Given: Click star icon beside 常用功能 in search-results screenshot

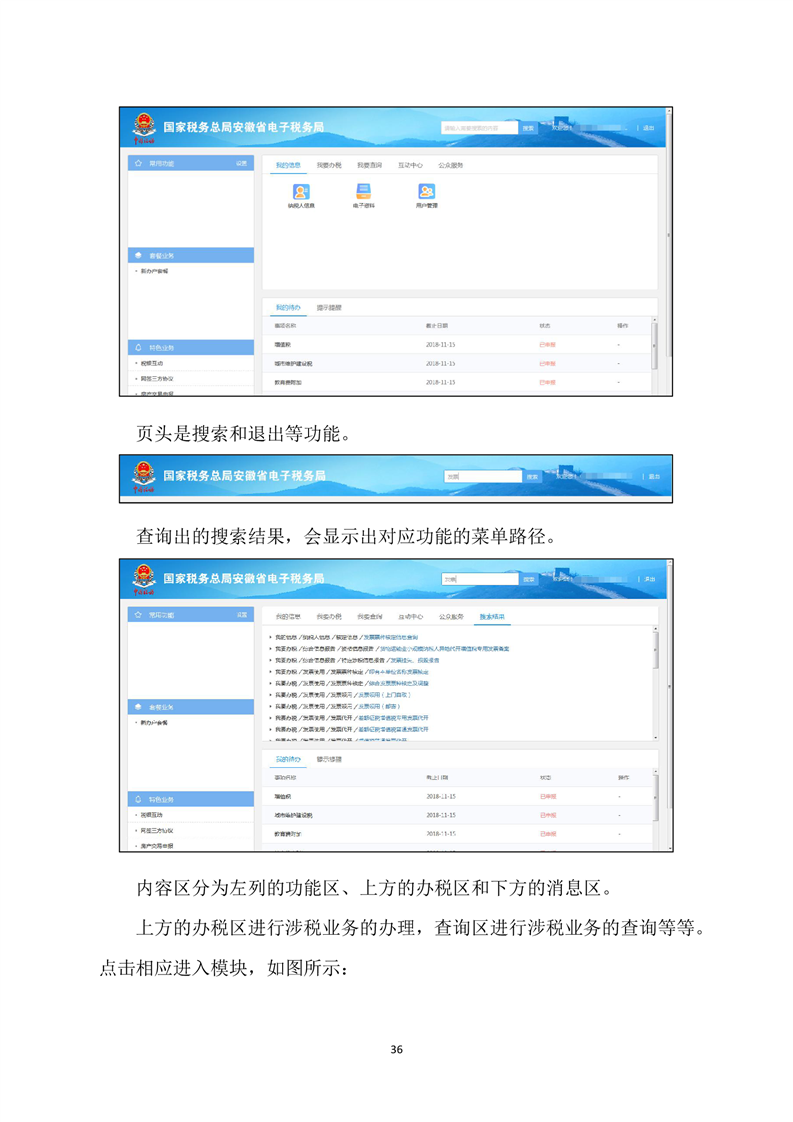Looking at the screenshot, I should coord(138,615).
